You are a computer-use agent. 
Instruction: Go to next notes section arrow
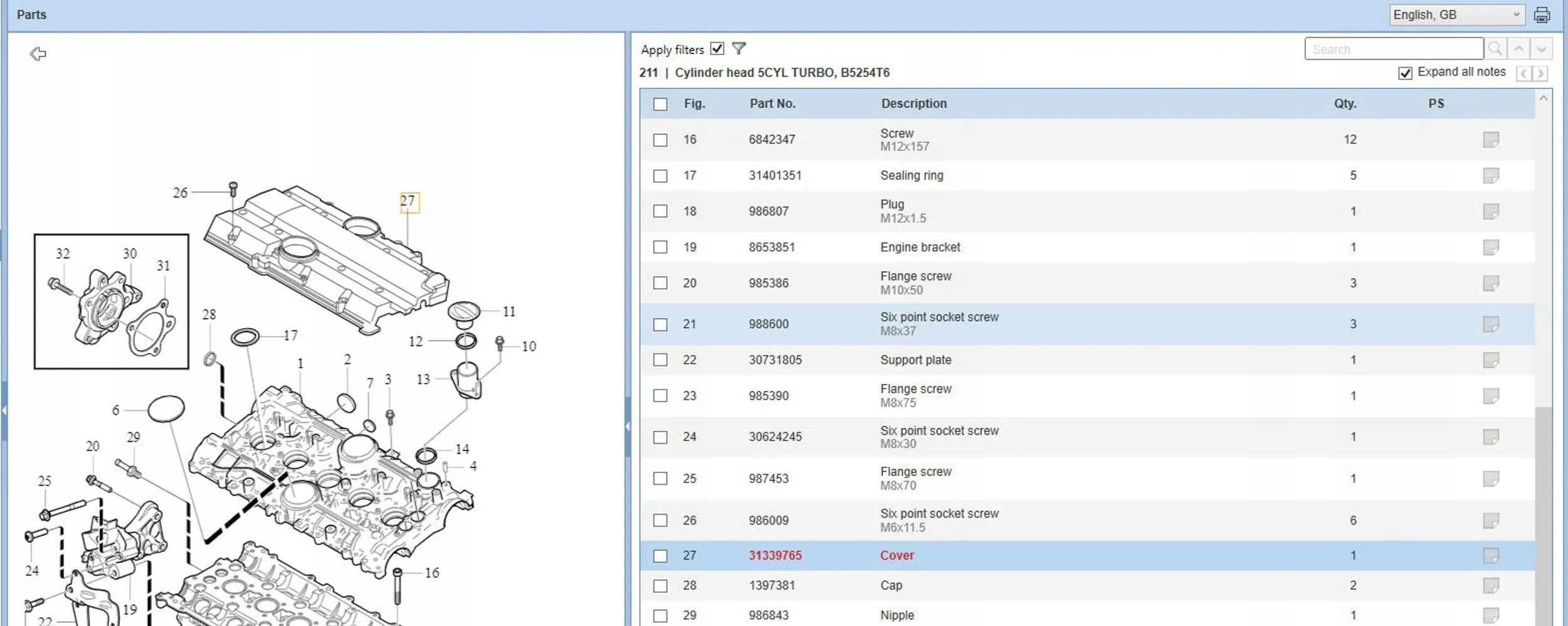coord(1540,73)
